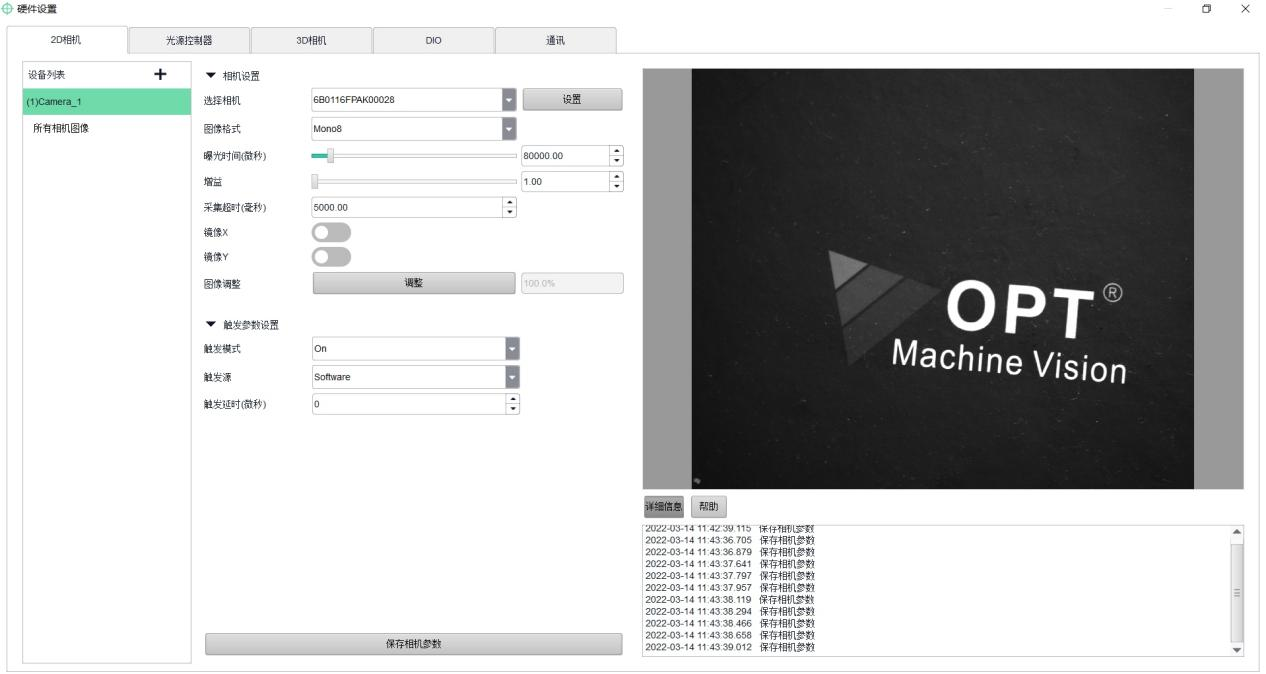Click the log entry at 11:43:38.119
Viewport: 1266px width, 674px height.
click(730, 598)
